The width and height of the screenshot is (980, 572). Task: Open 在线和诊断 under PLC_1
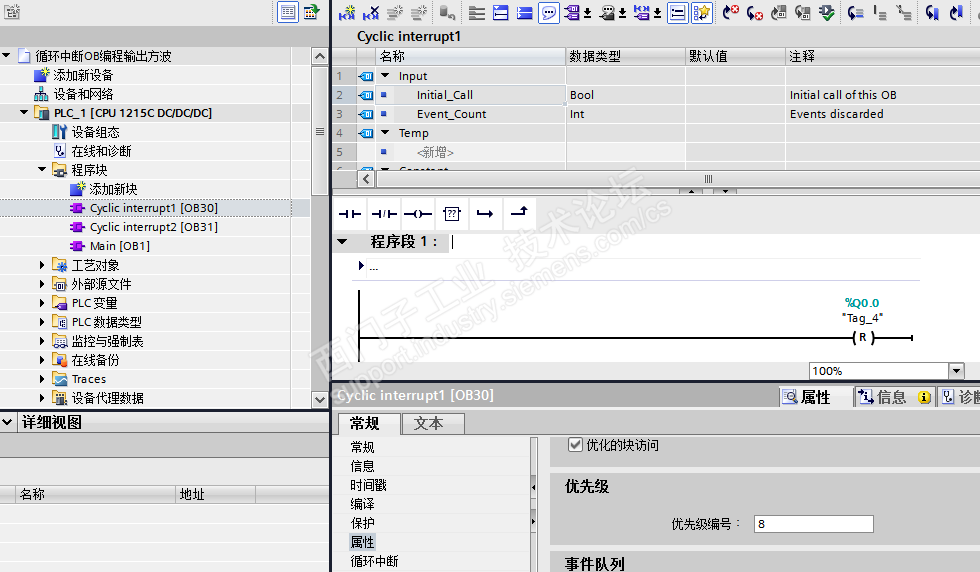[x=101, y=151]
